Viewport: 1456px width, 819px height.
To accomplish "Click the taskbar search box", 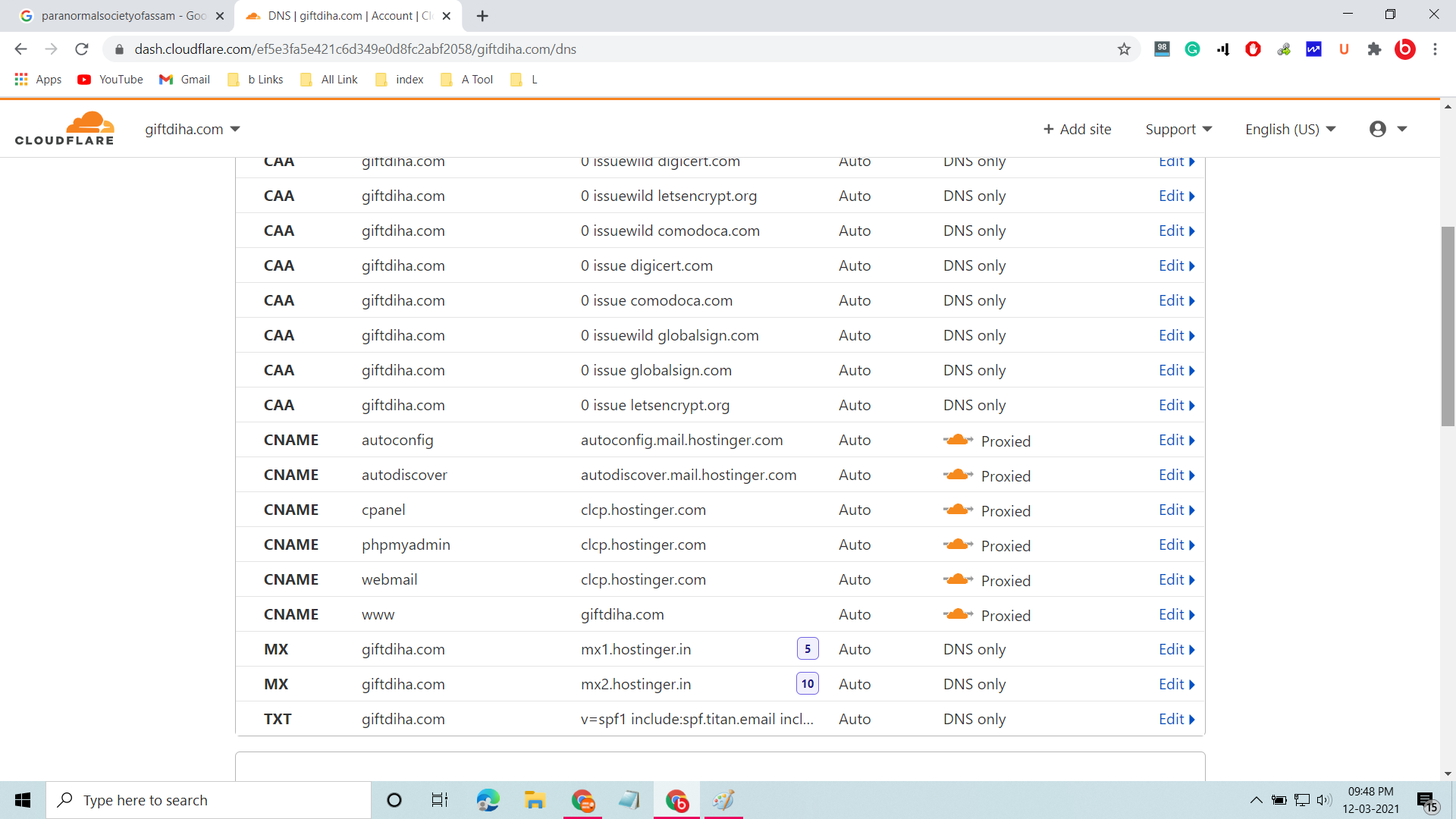I will pos(209,800).
